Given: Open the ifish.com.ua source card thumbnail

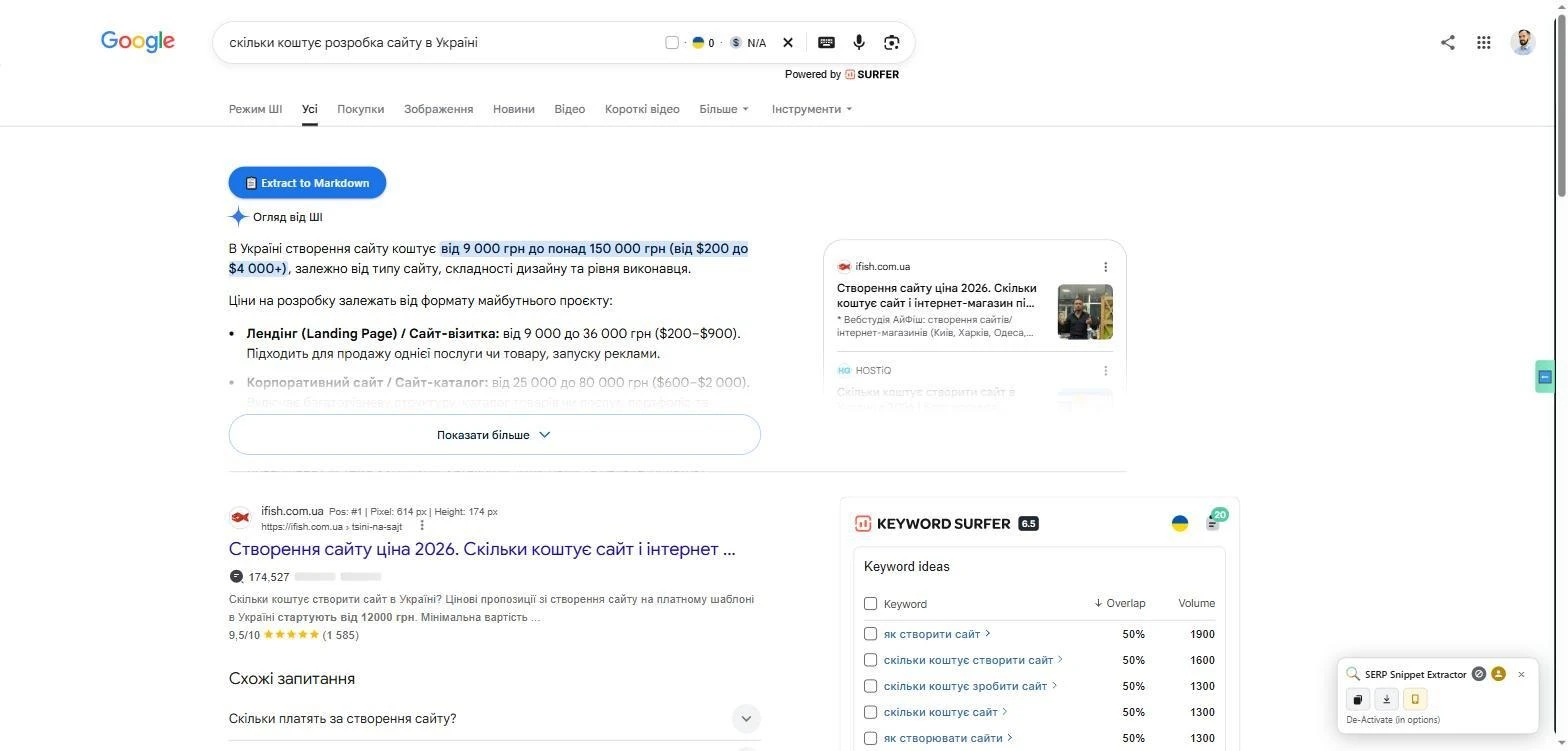Looking at the screenshot, I should tap(1085, 312).
